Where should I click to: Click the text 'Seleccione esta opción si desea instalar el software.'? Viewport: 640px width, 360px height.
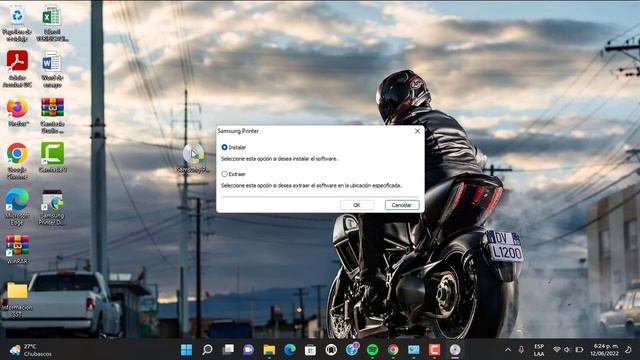point(279,159)
